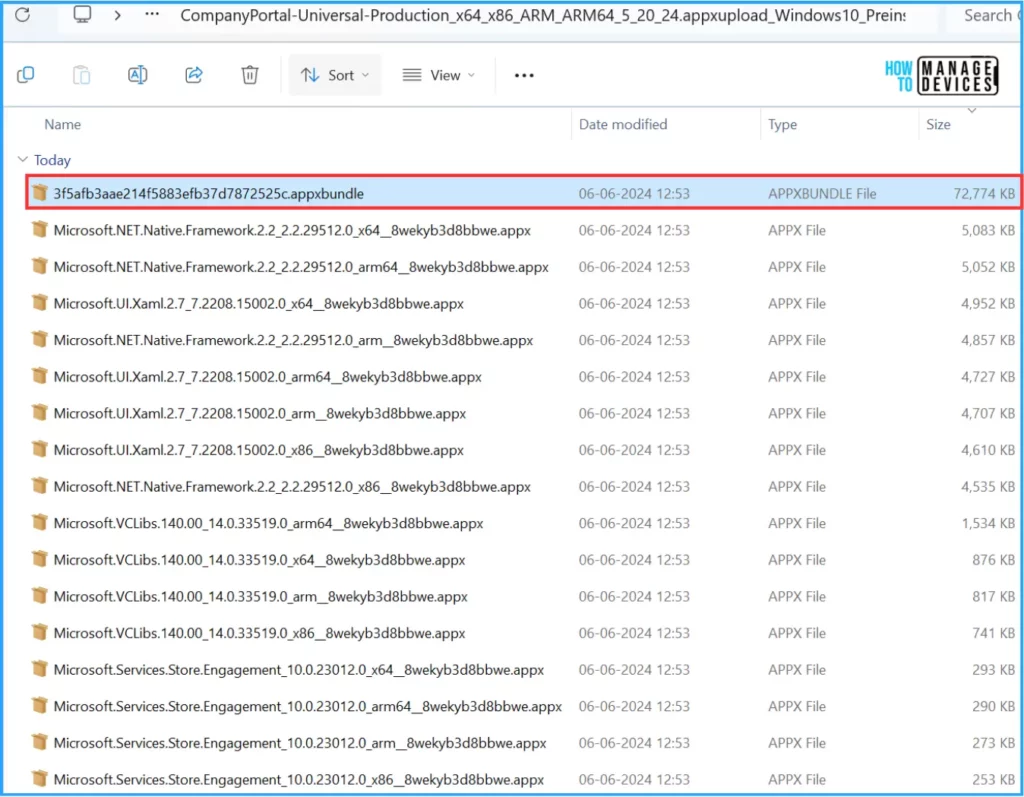1024x797 pixels.
Task: Select Microsoft.VCLibs.140.00 arm_ appx file
Action: click(x=523, y=596)
